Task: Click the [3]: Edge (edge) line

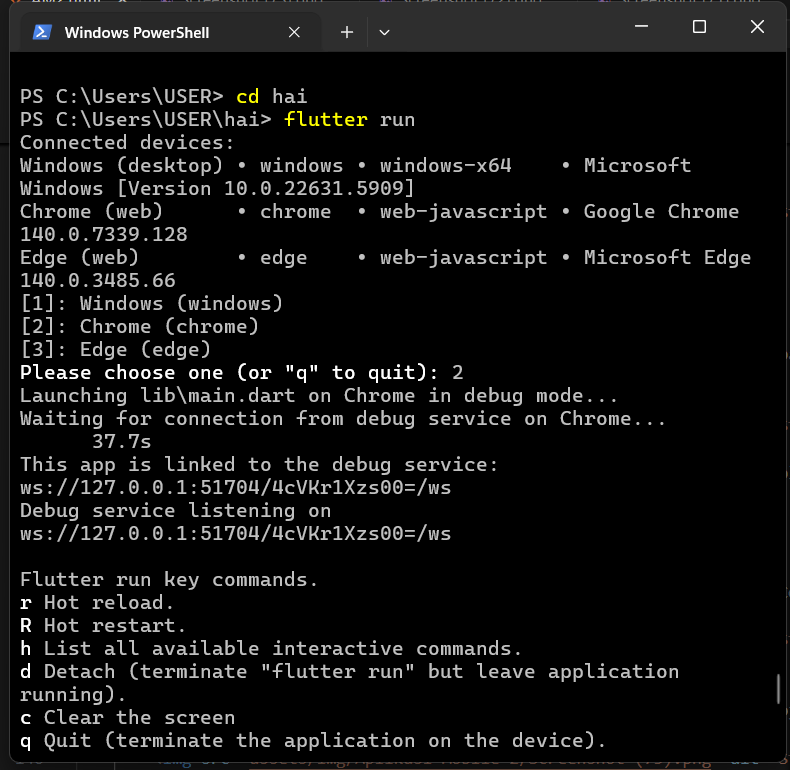Action: tap(115, 350)
